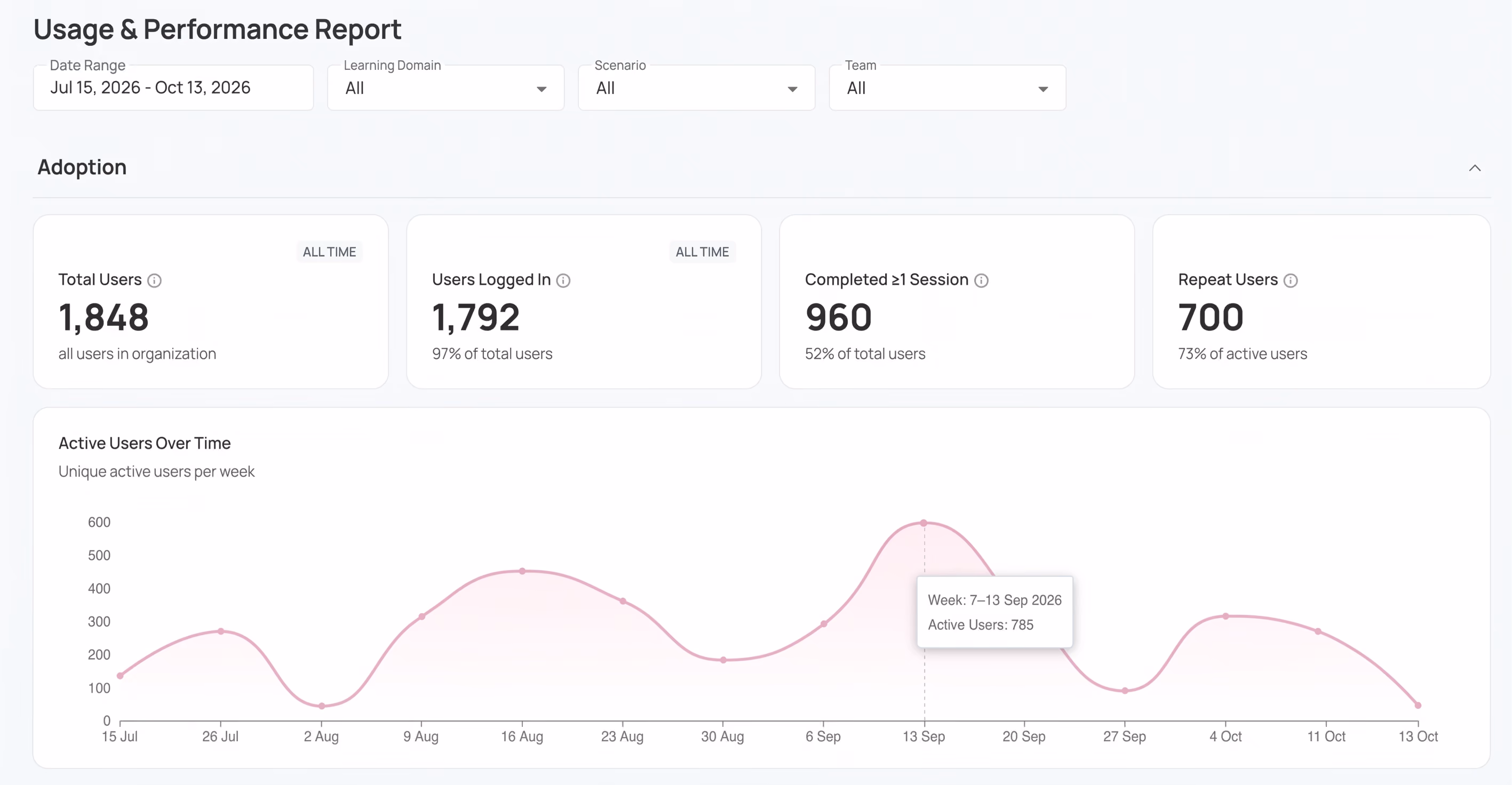Click the 600 y-axis label
This screenshot has height=785, width=1512.
click(x=99, y=522)
